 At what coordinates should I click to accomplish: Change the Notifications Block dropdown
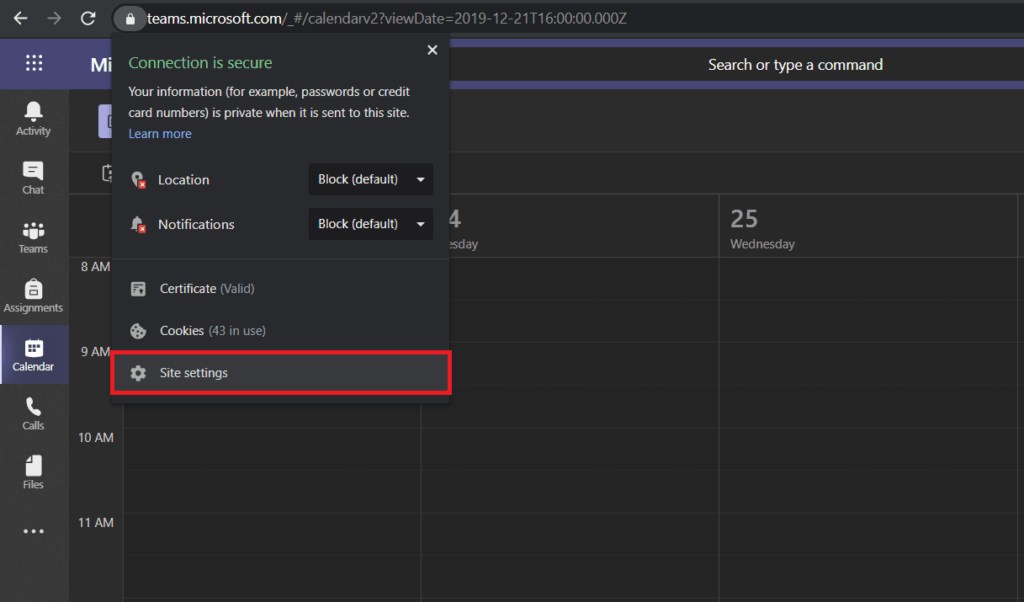pos(370,224)
